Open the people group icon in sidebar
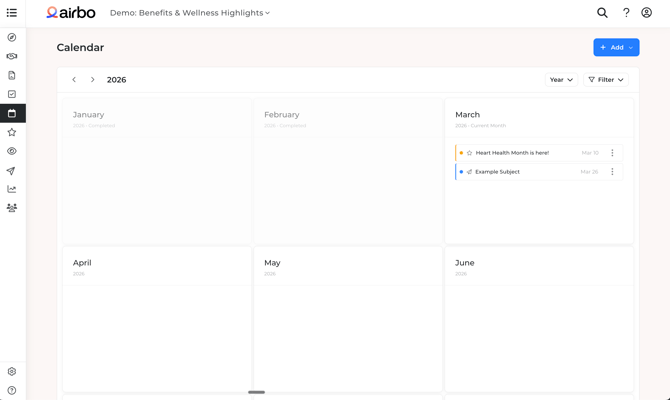670x400 pixels. point(12,208)
